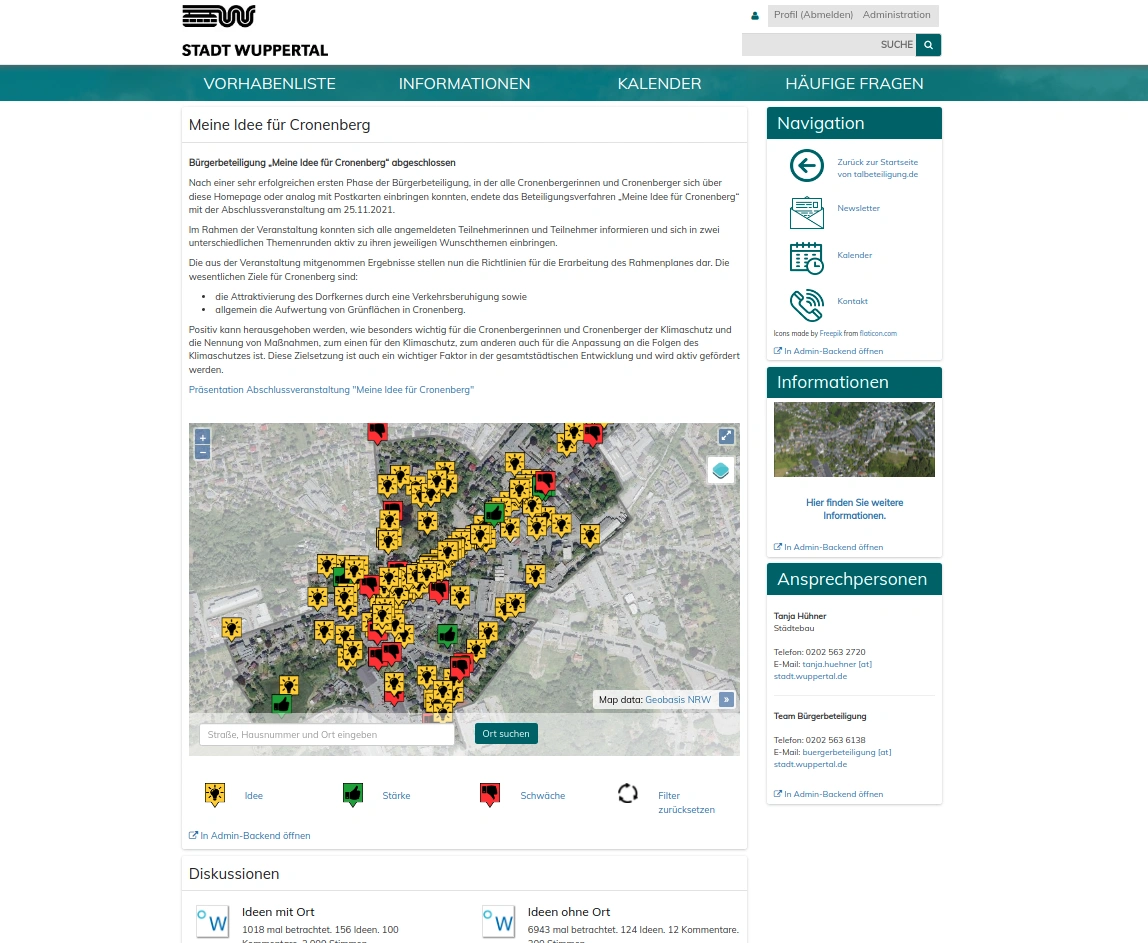This screenshot has width=1148, height=943.
Task: Click the Cronenberg aerial photo thumbnail
Action: click(x=854, y=440)
